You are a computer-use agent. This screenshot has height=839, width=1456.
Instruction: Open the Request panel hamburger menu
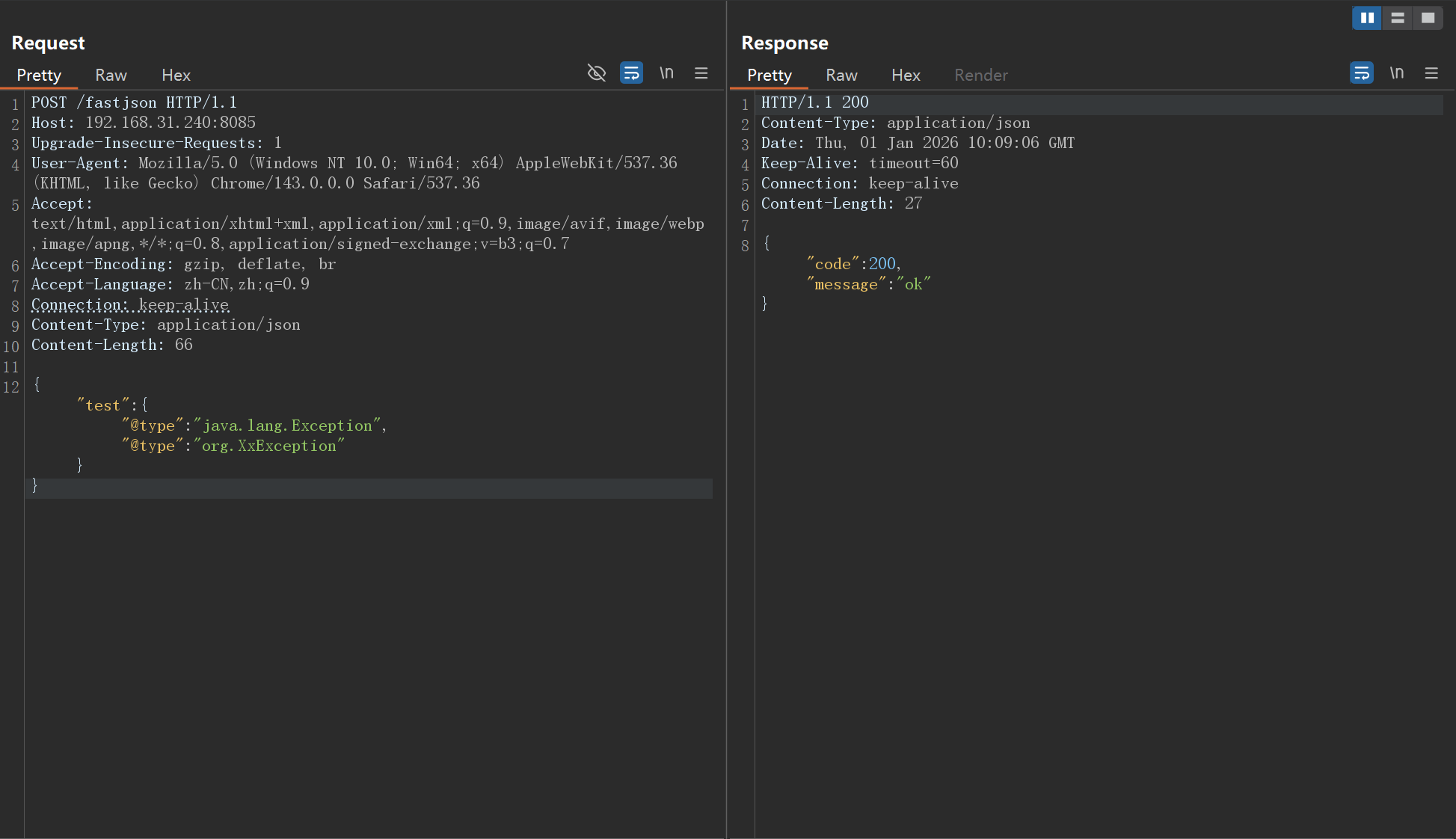coord(701,73)
